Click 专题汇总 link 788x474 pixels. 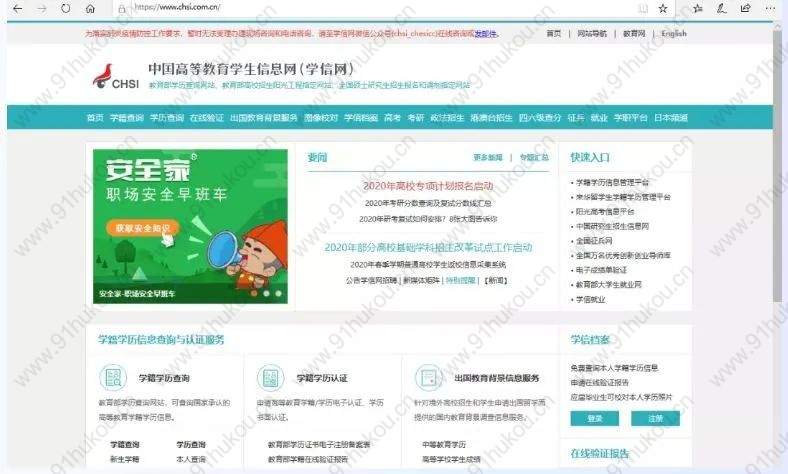click(x=534, y=157)
